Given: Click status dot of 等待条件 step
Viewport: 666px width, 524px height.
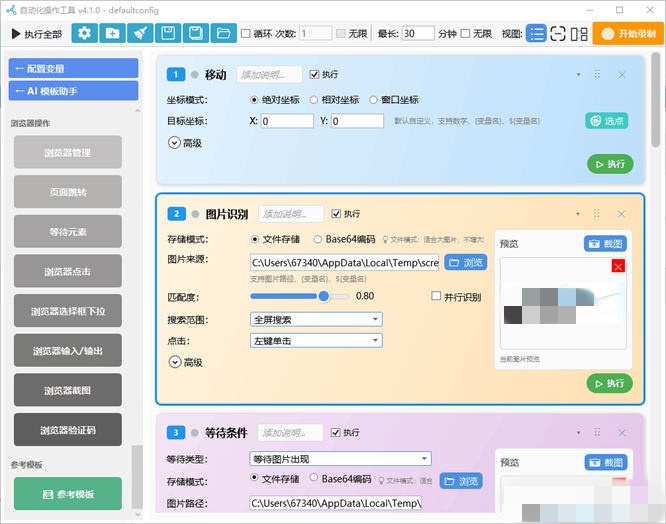Looking at the screenshot, I should (x=195, y=433).
